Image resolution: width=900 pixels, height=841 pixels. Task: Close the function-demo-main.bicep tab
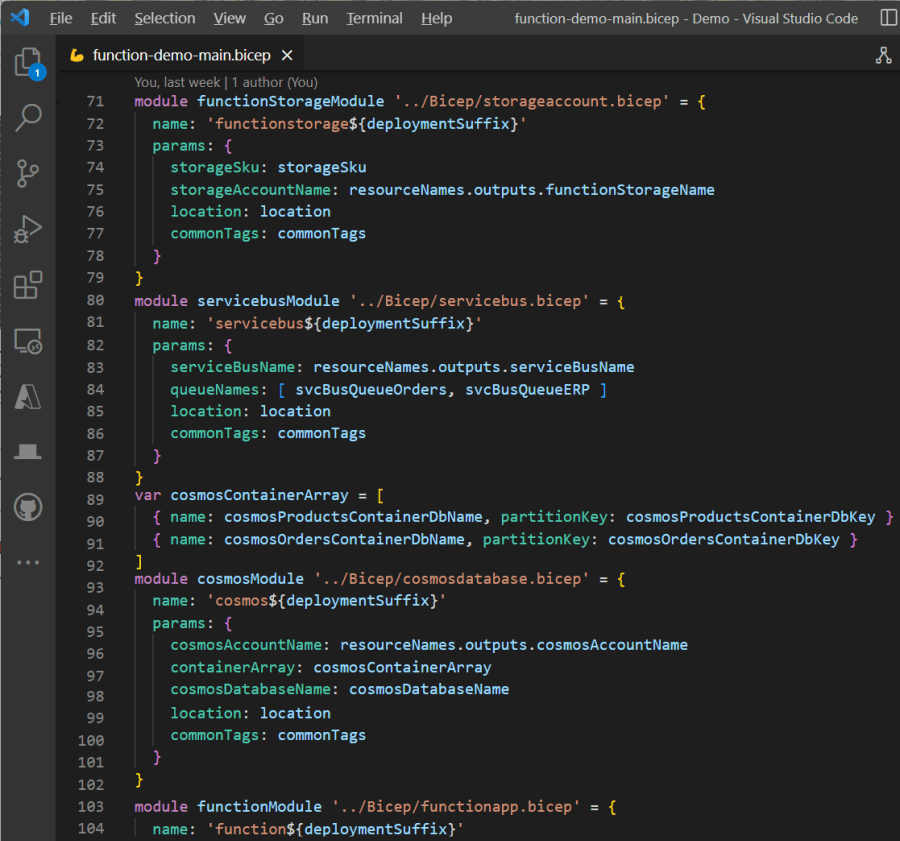(x=288, y=56)
